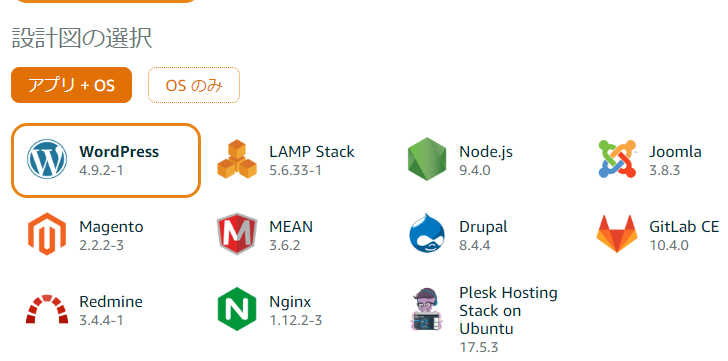This screenshot has height=361, width=728.
Task: Click the GitLab CE blueprint name
Action: pyautogui.click(x=683, y=226)
